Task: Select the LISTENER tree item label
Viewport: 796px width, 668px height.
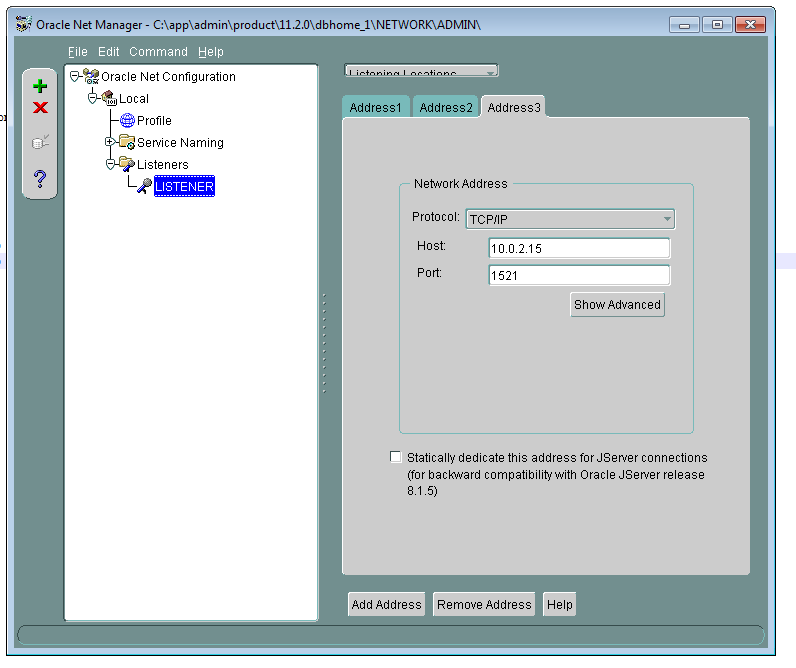Action: pos(184,186)
